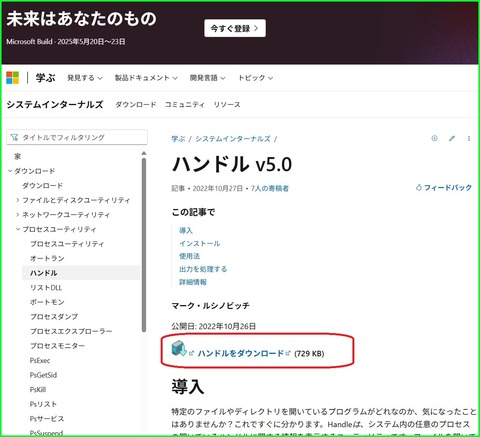This screenshot has width=480, height=437.
Task: Click the 7人の寄稿者 contributors link
Action: tap(270, 188)
